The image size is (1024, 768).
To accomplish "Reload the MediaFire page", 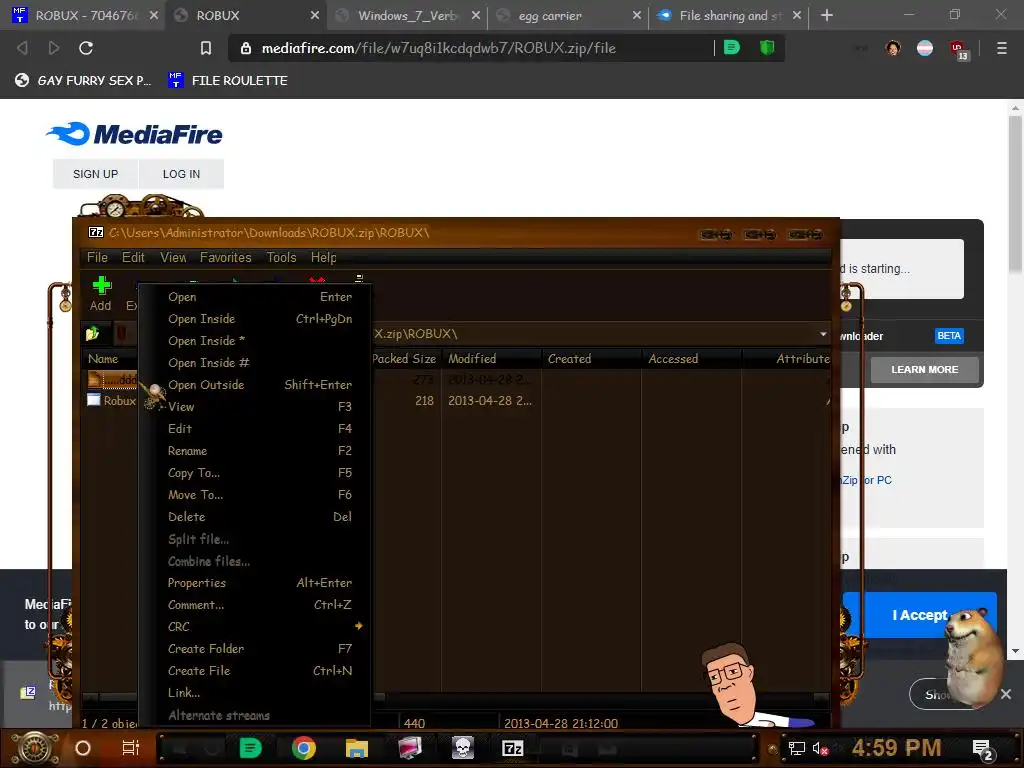I will 86,48.
